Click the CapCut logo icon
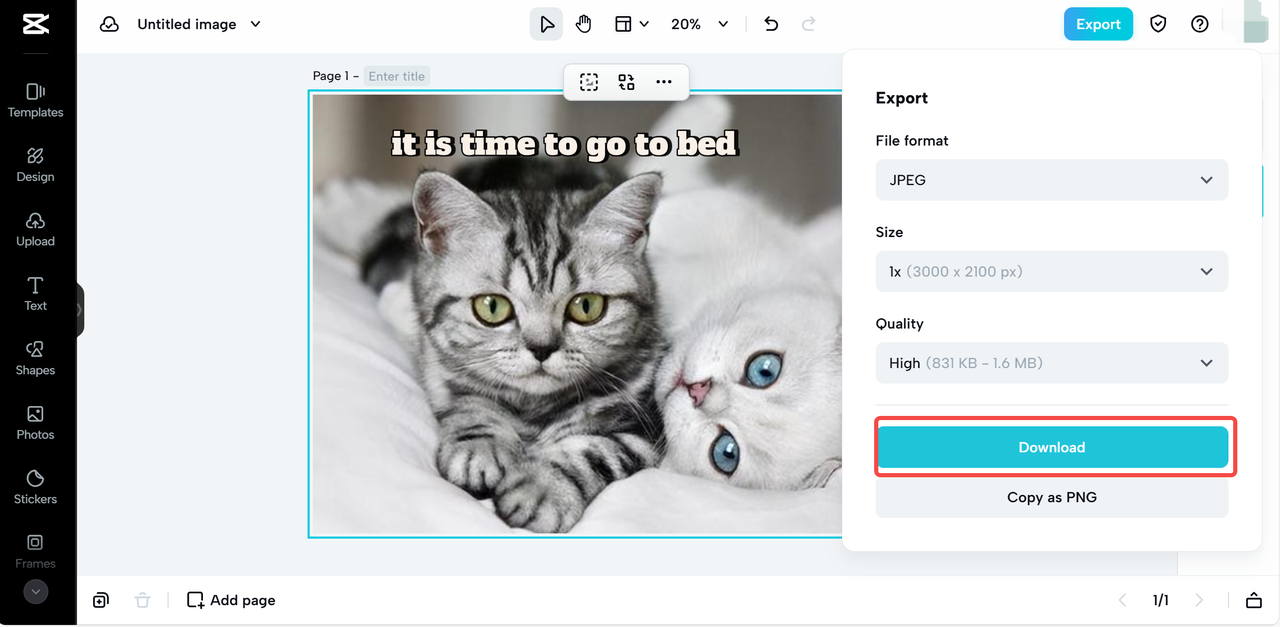The height and width of the screenshot is (627, 1280). click(x=36, y=24)
